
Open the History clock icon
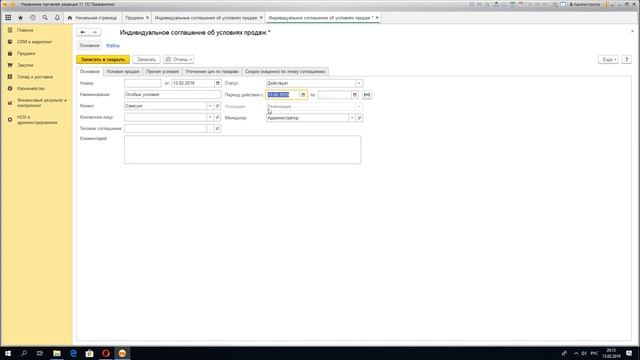33,18
